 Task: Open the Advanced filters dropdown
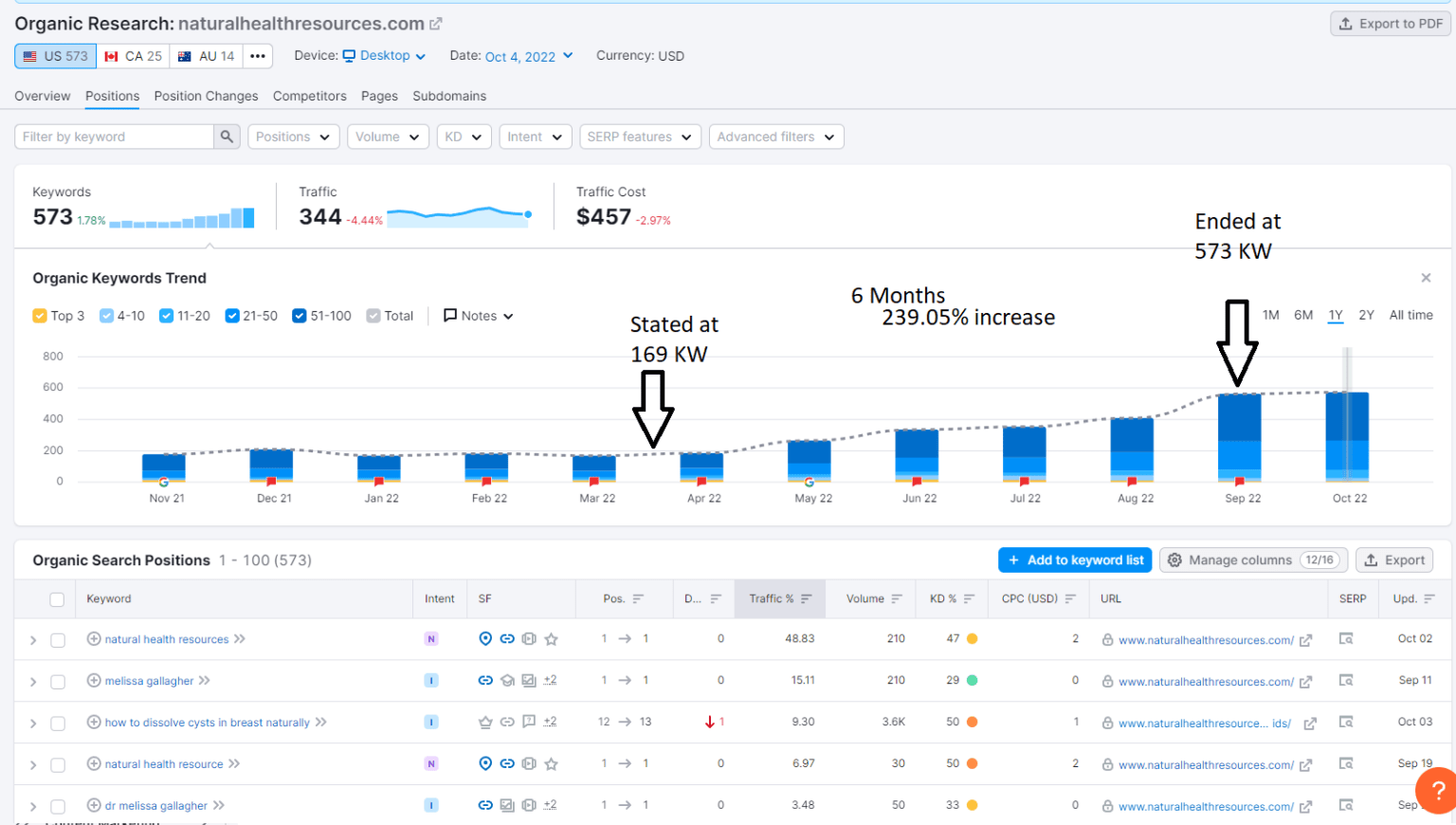(x=776, y=137)
